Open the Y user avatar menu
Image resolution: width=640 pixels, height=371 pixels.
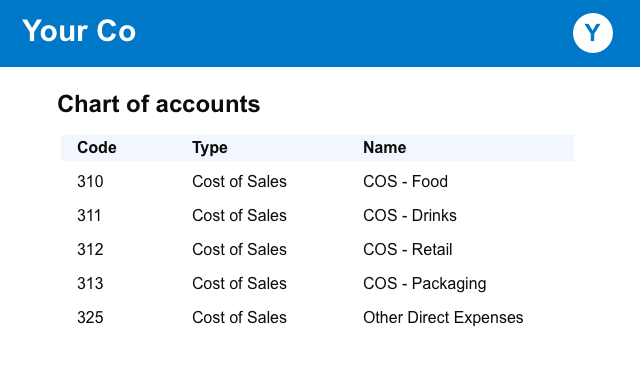pos(593,33)
